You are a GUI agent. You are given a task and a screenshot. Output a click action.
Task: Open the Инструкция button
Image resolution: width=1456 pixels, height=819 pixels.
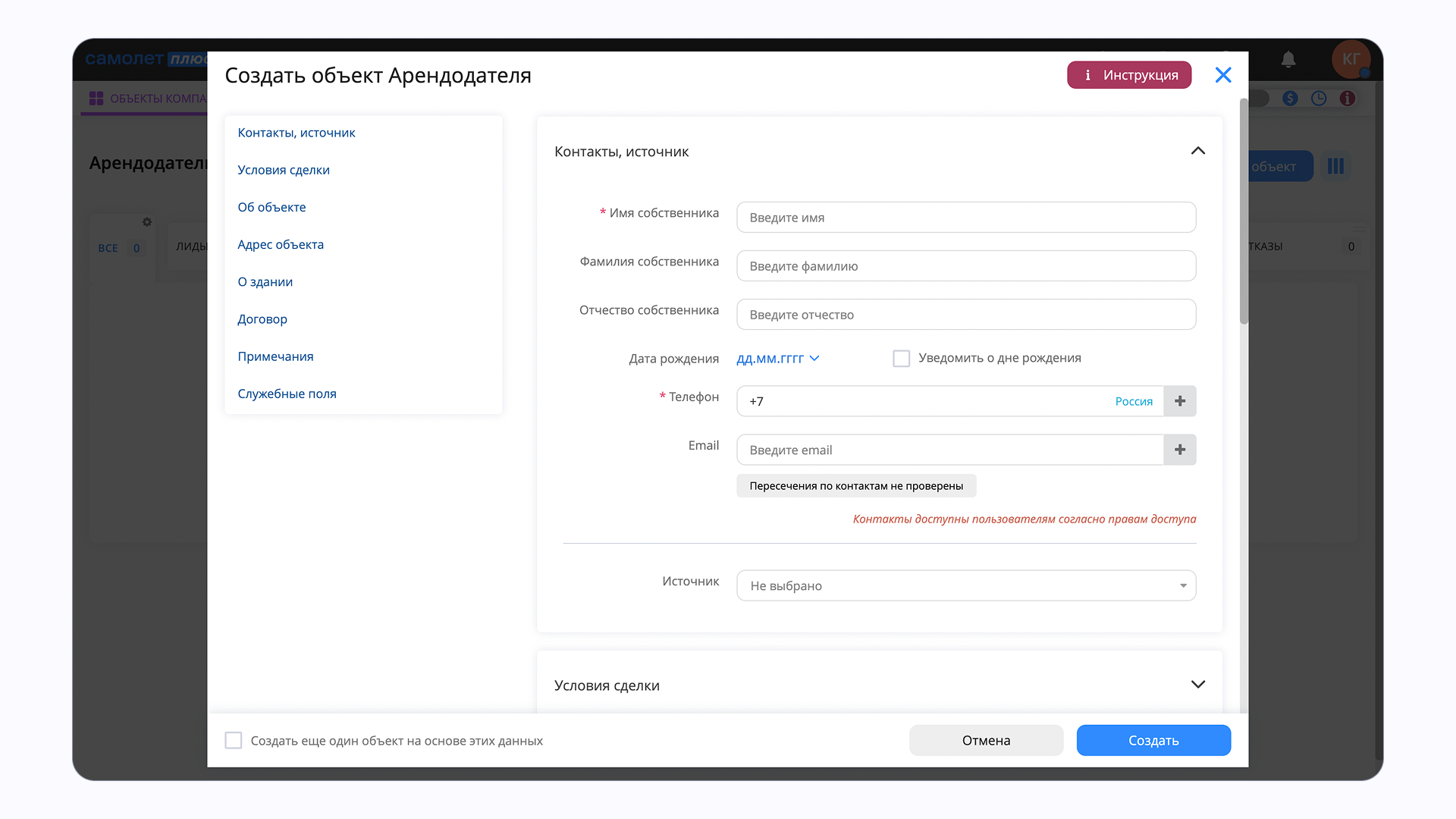tap(1128, 75)
